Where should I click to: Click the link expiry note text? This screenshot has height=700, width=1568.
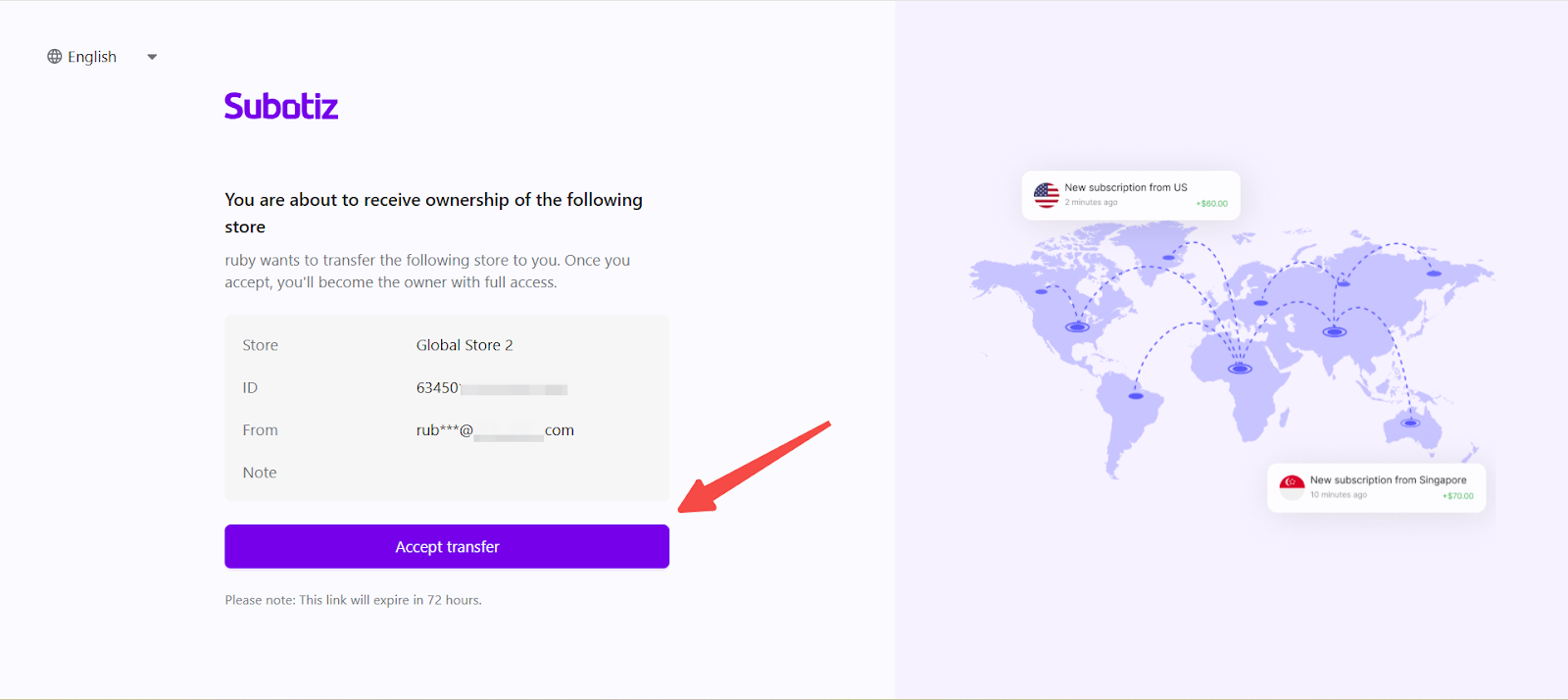point(353,600)
